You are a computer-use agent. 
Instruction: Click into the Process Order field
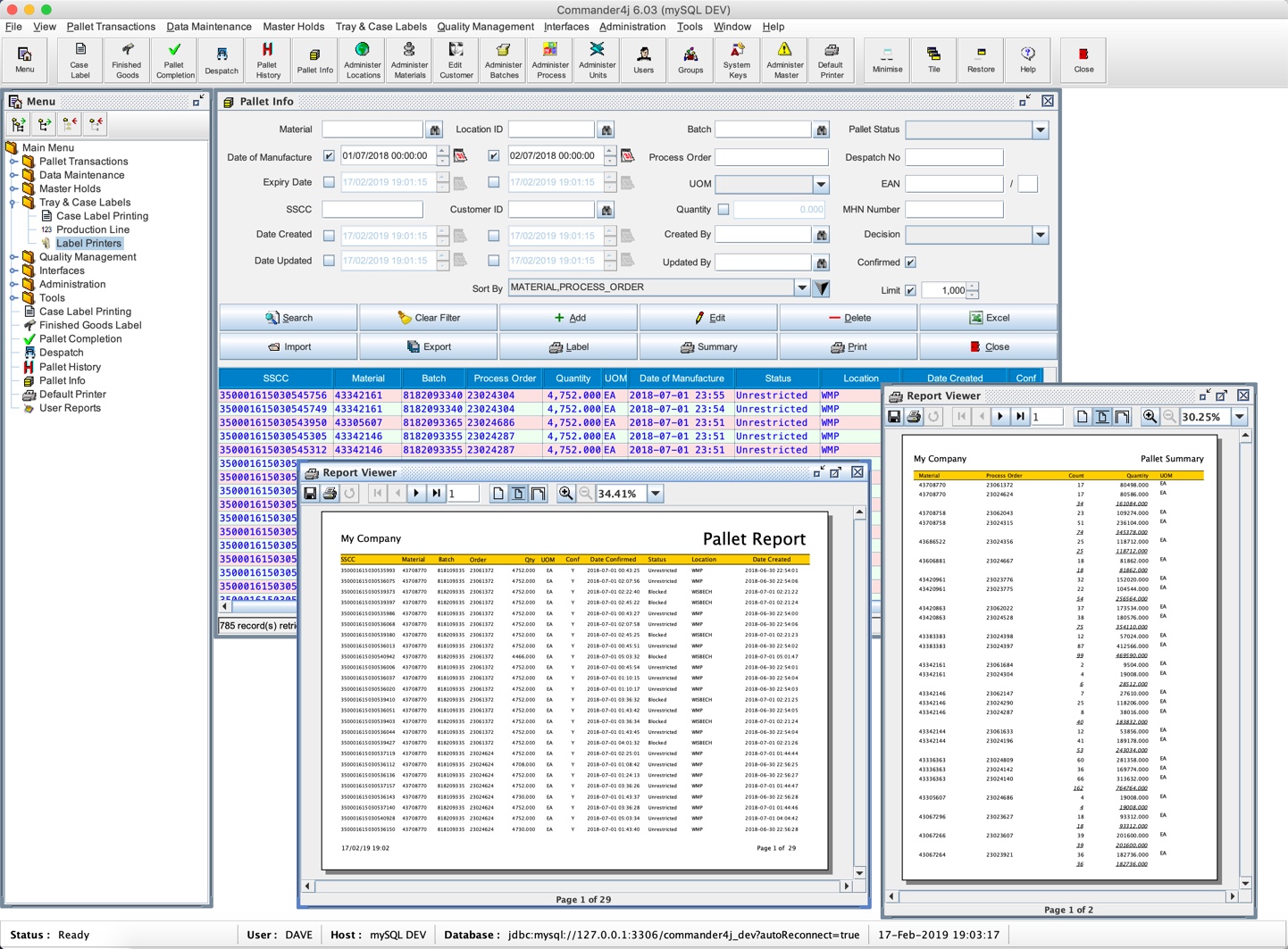pyautogui.click(x=771, y=157)
